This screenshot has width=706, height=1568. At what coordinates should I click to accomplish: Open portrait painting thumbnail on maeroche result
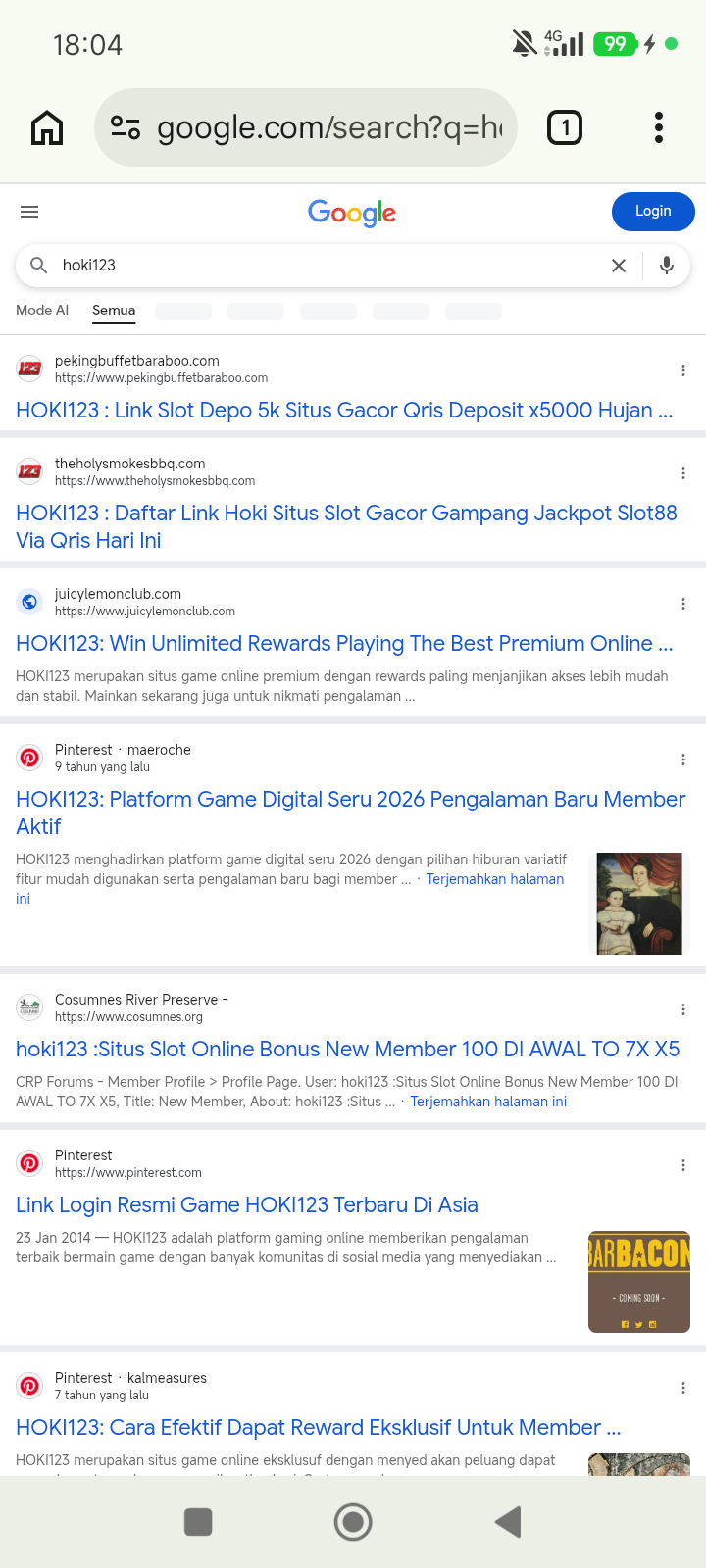(639, 904)
